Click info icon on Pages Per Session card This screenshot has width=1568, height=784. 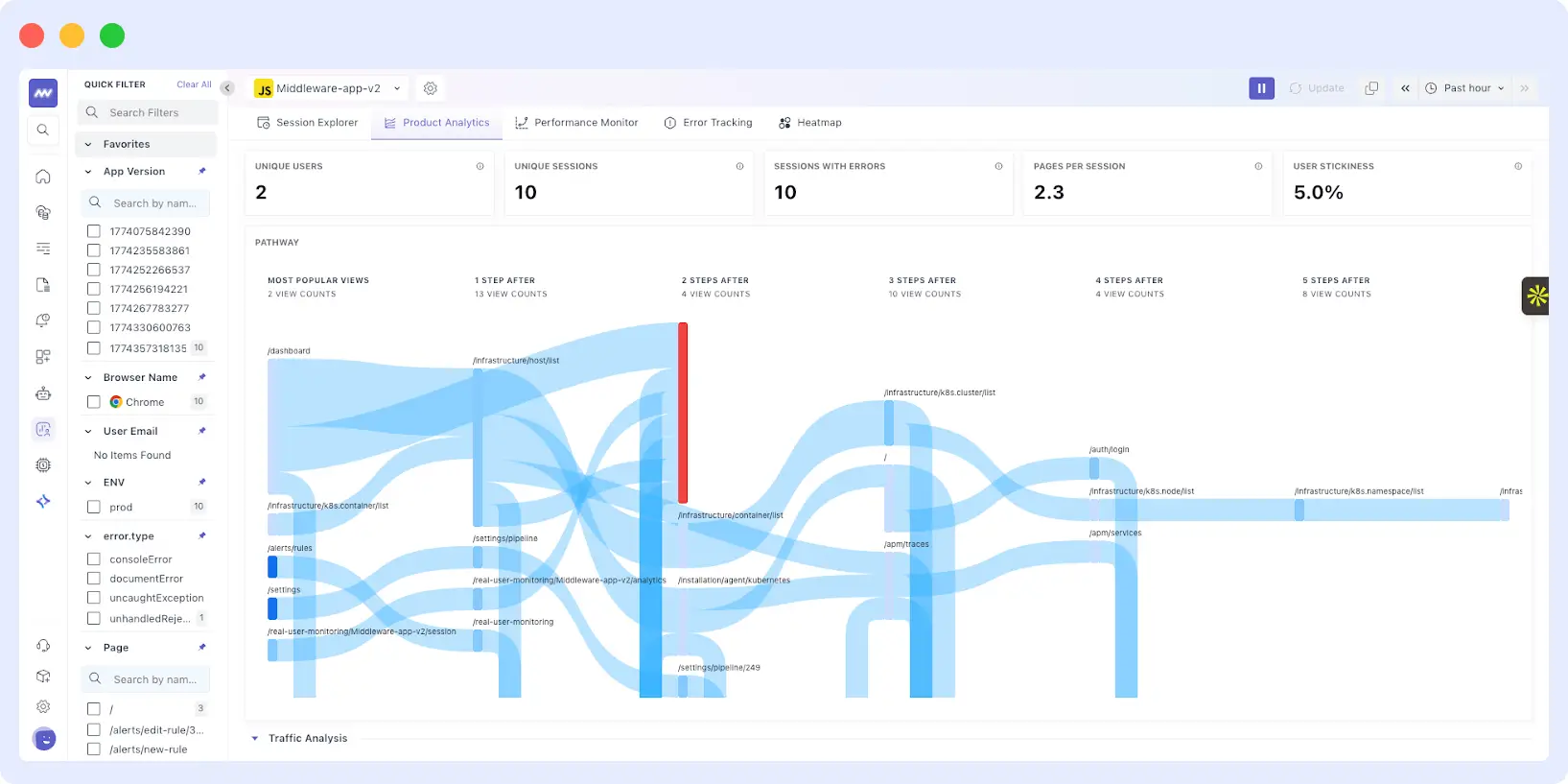[1258, 166]
